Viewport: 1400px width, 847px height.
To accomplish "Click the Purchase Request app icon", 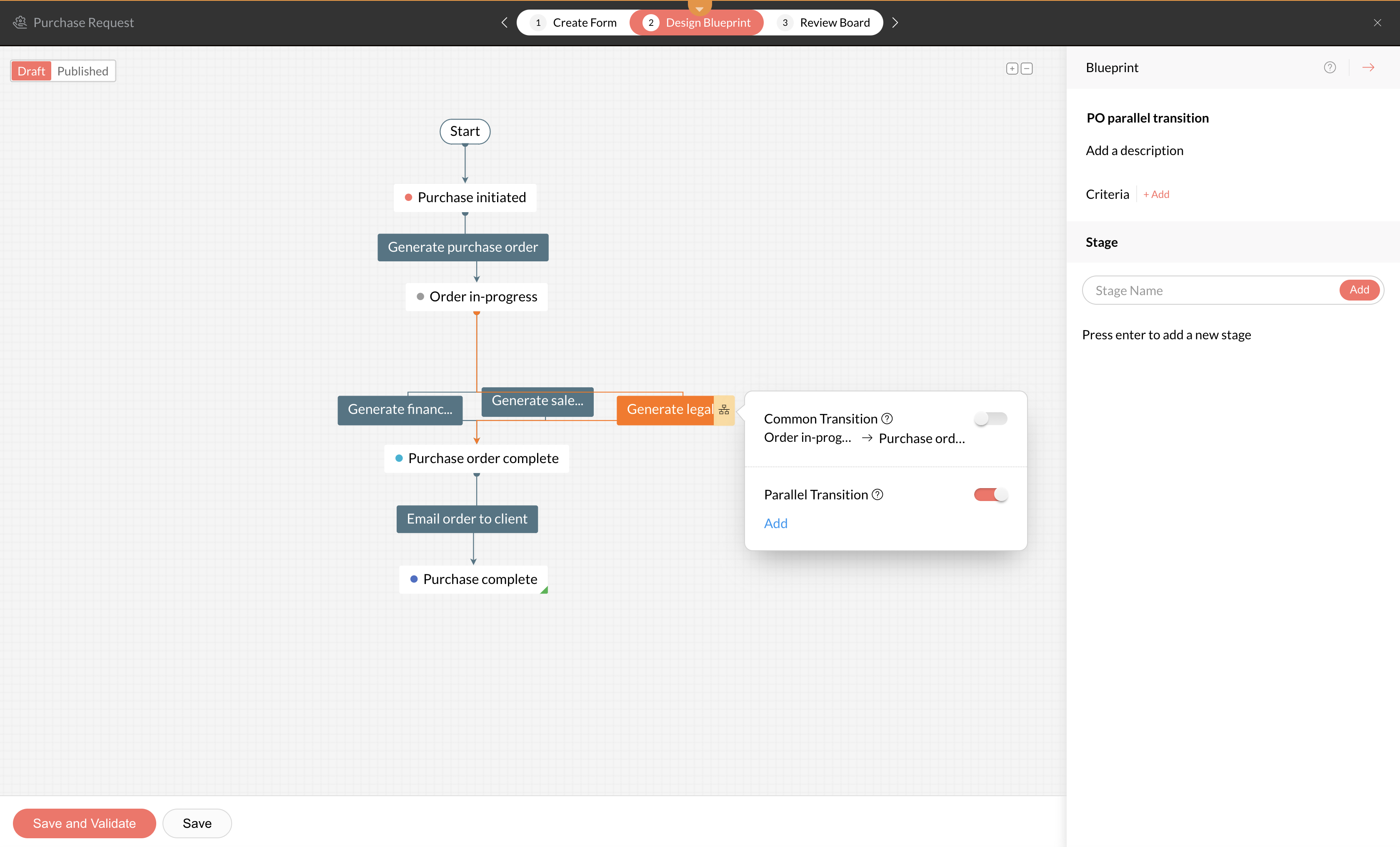I will point(20,23).
